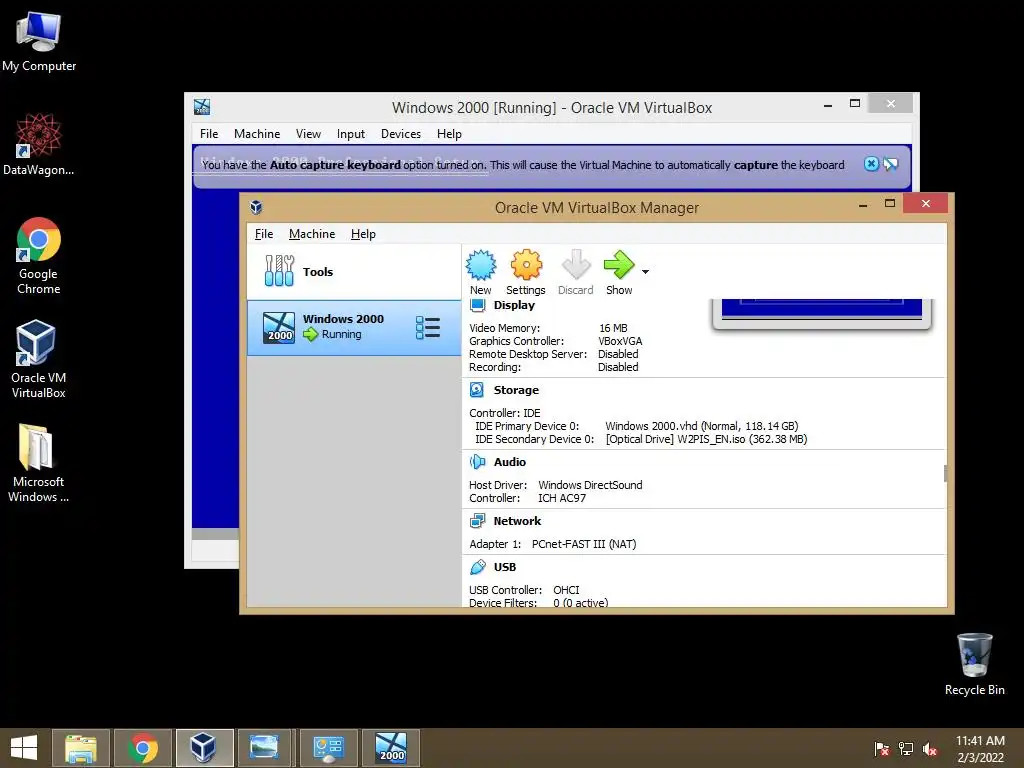Viewport: 1024px width, 768px height.
Task: Click the Windows DirectSound host driver value
Action: click(x=590, y=485)
